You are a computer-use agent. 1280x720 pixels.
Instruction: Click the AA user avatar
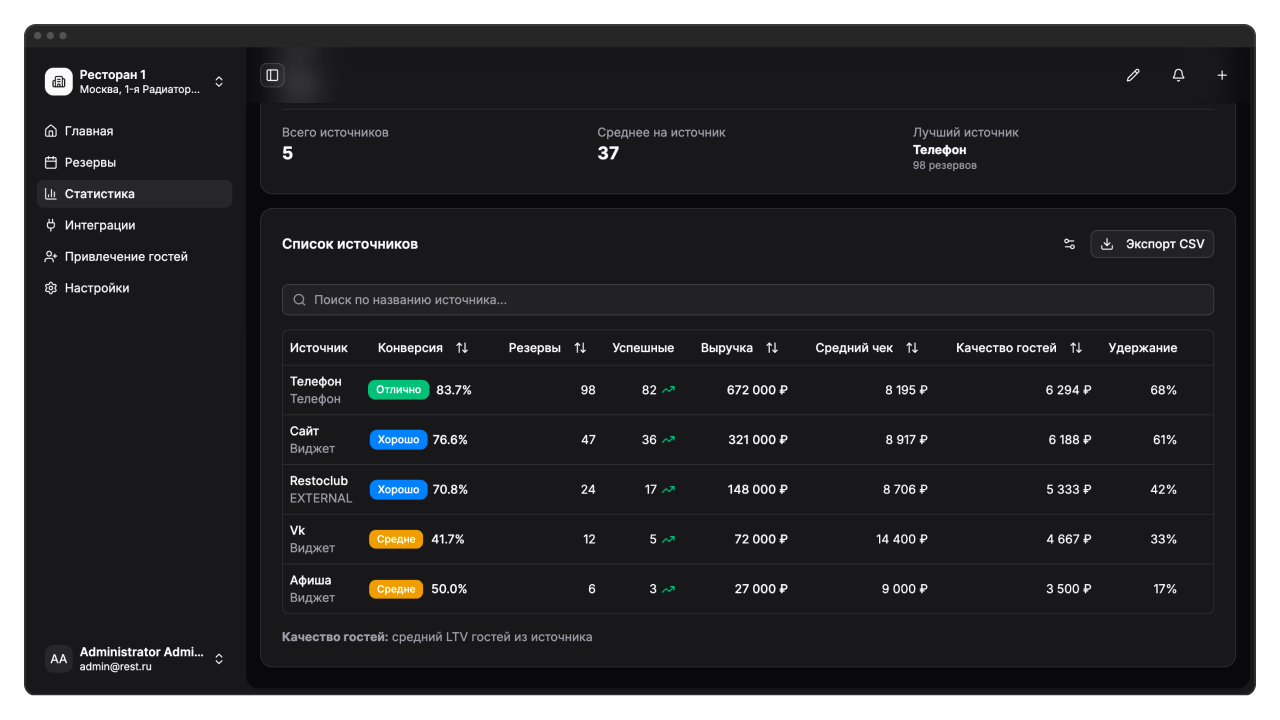coord(59,659)
